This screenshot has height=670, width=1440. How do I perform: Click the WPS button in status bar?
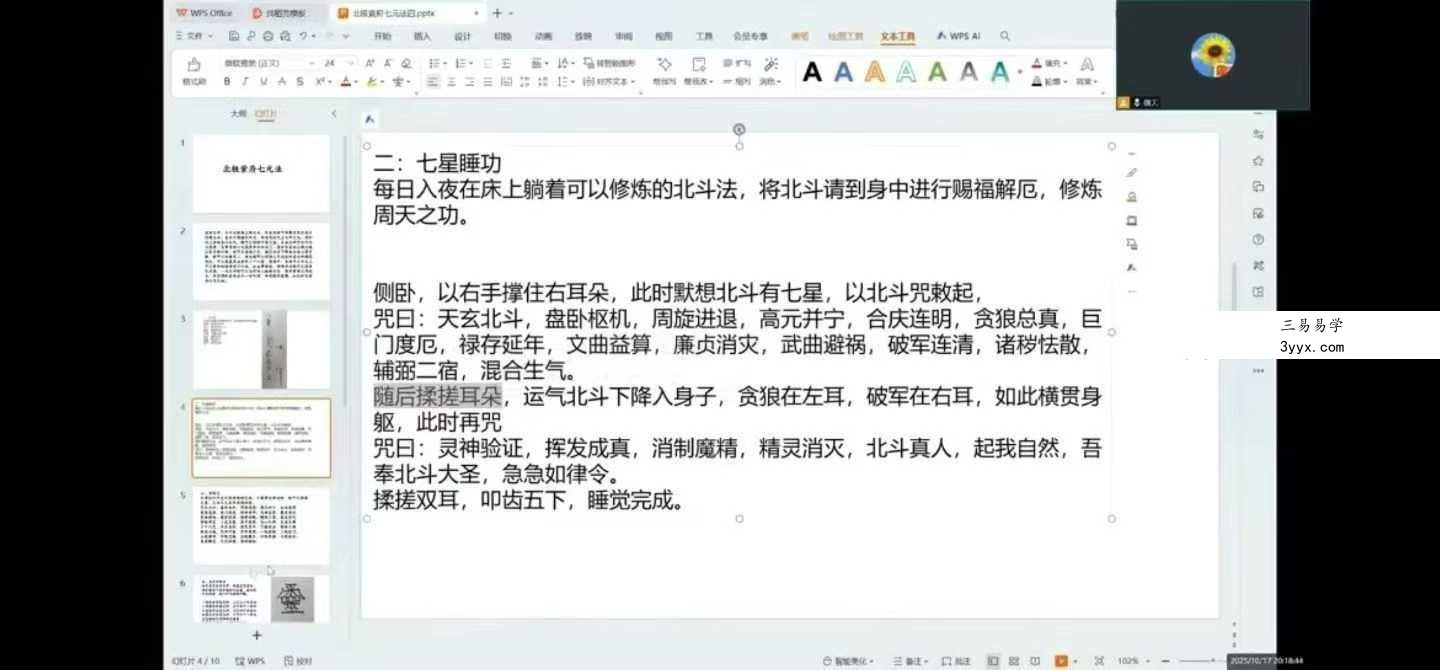pyautogui.click(x=250, y=661)
